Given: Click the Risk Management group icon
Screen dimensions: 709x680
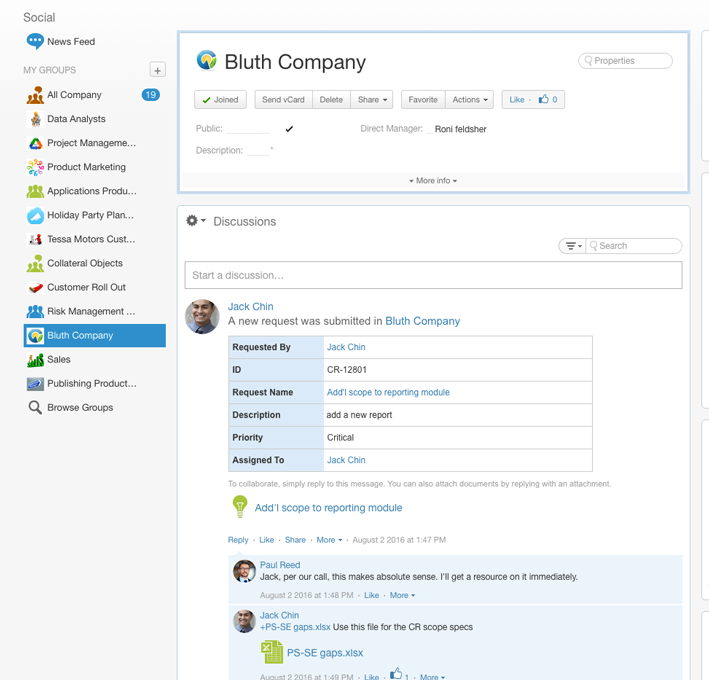Looking at the screenshot, I should point(35,312).
